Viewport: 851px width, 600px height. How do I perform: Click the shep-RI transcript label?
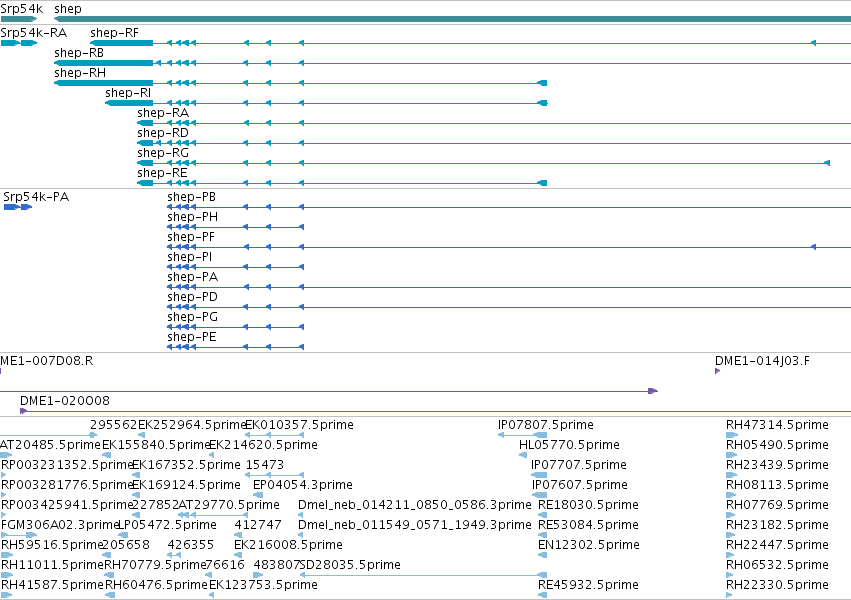tap(128, 93)
